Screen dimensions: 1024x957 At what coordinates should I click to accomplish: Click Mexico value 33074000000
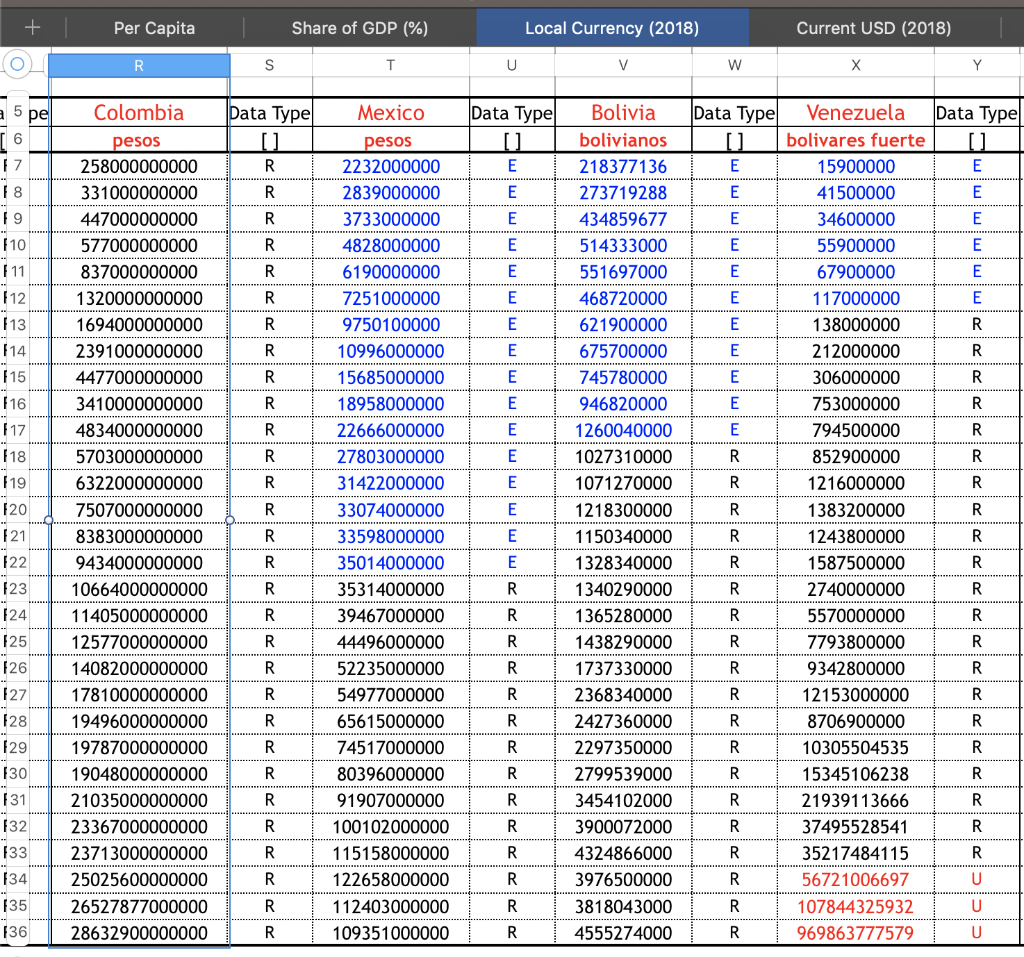(x=391, y=510)
